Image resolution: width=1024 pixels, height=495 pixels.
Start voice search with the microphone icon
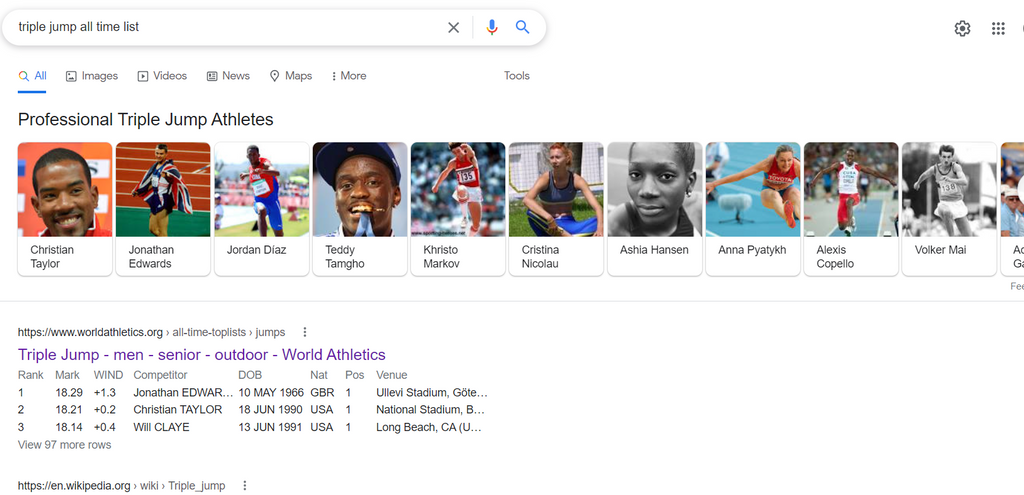[492, 27]
